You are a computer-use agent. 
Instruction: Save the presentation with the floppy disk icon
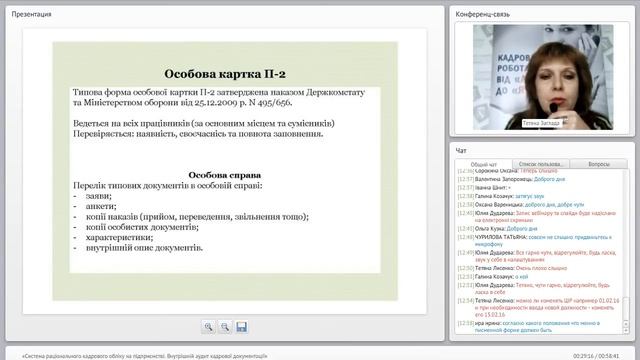(241, 327)
